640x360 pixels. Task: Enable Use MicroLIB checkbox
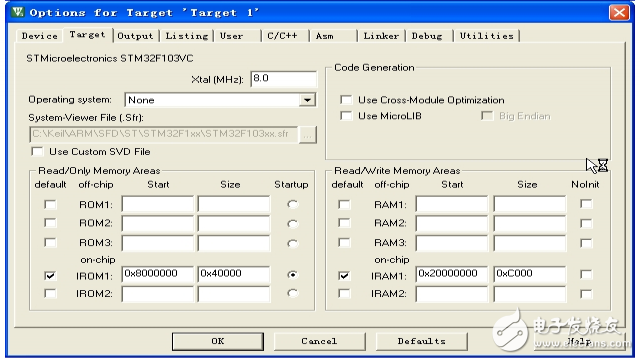(x=346, y=116)
